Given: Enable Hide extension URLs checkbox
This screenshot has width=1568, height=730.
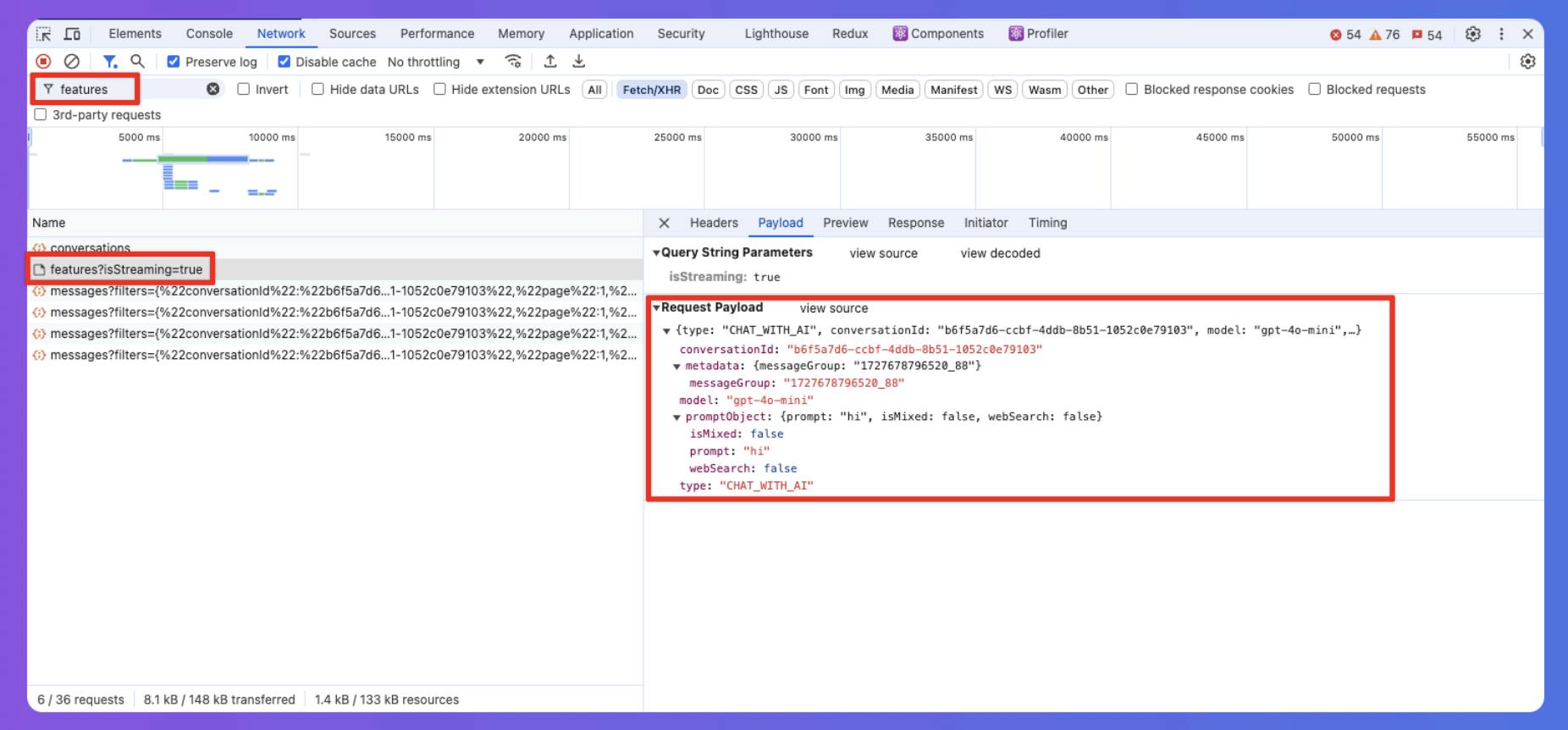Looking at the screenshot, I should click(x=439, y=89).
